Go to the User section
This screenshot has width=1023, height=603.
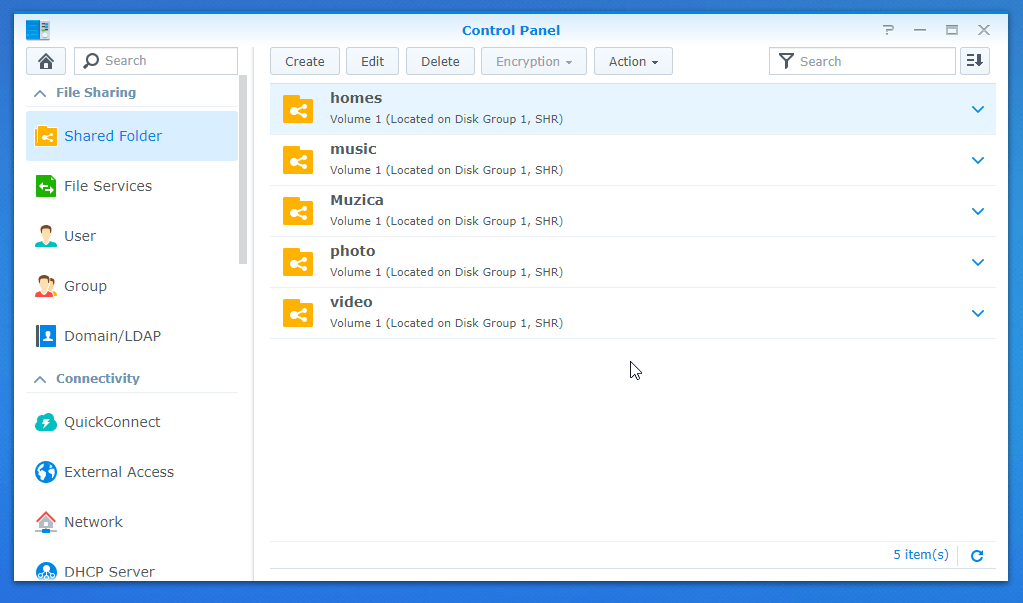point(79,236)
